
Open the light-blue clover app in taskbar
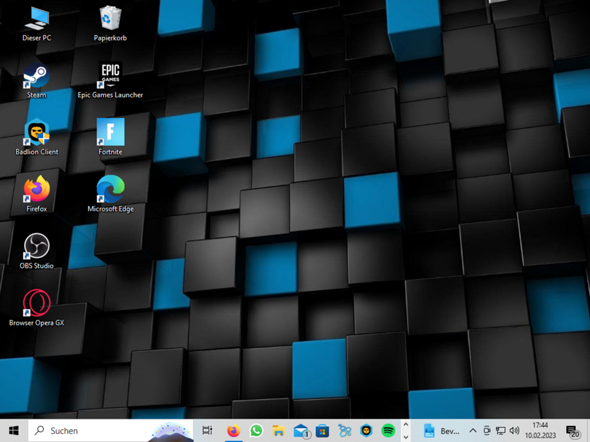click(344, 430)
